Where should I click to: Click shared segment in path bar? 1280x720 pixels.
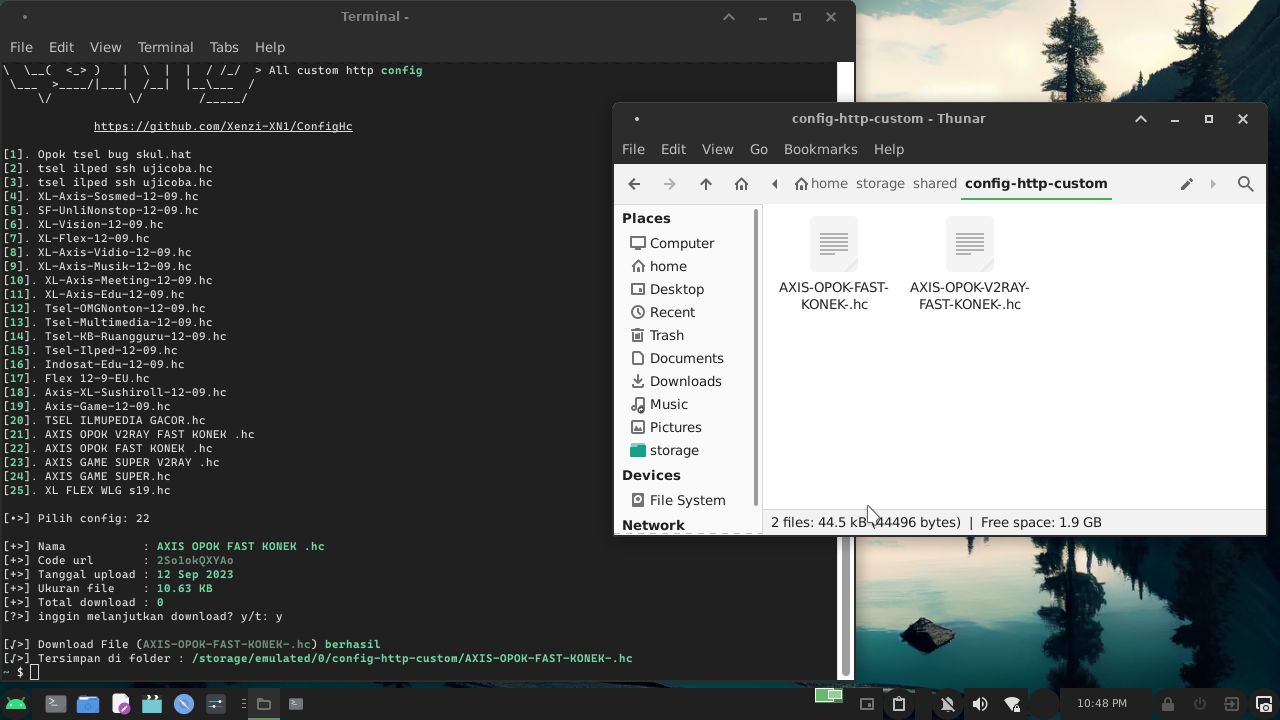[x=934, y=184]
